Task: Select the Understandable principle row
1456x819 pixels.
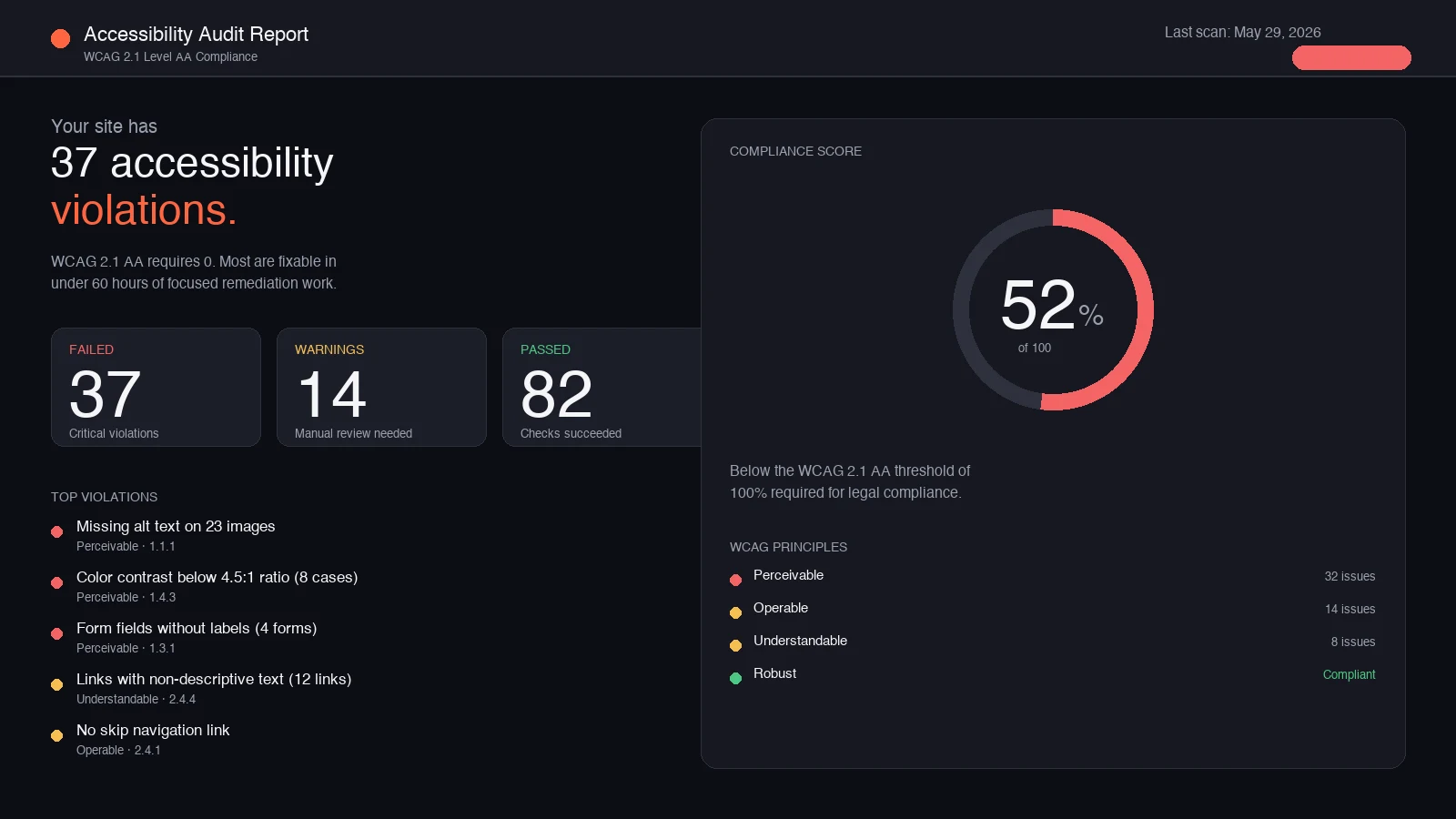Action: click(x=1053, y=642)
